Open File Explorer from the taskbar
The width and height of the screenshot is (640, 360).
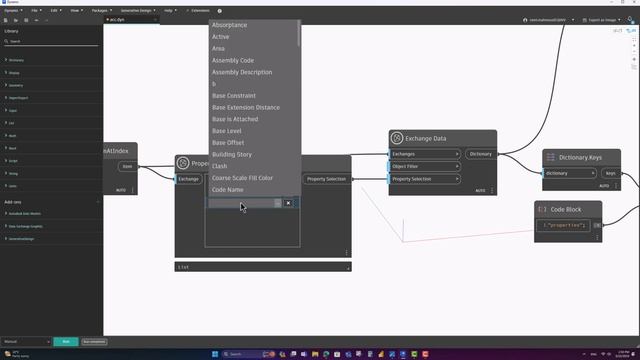(315, 354)
